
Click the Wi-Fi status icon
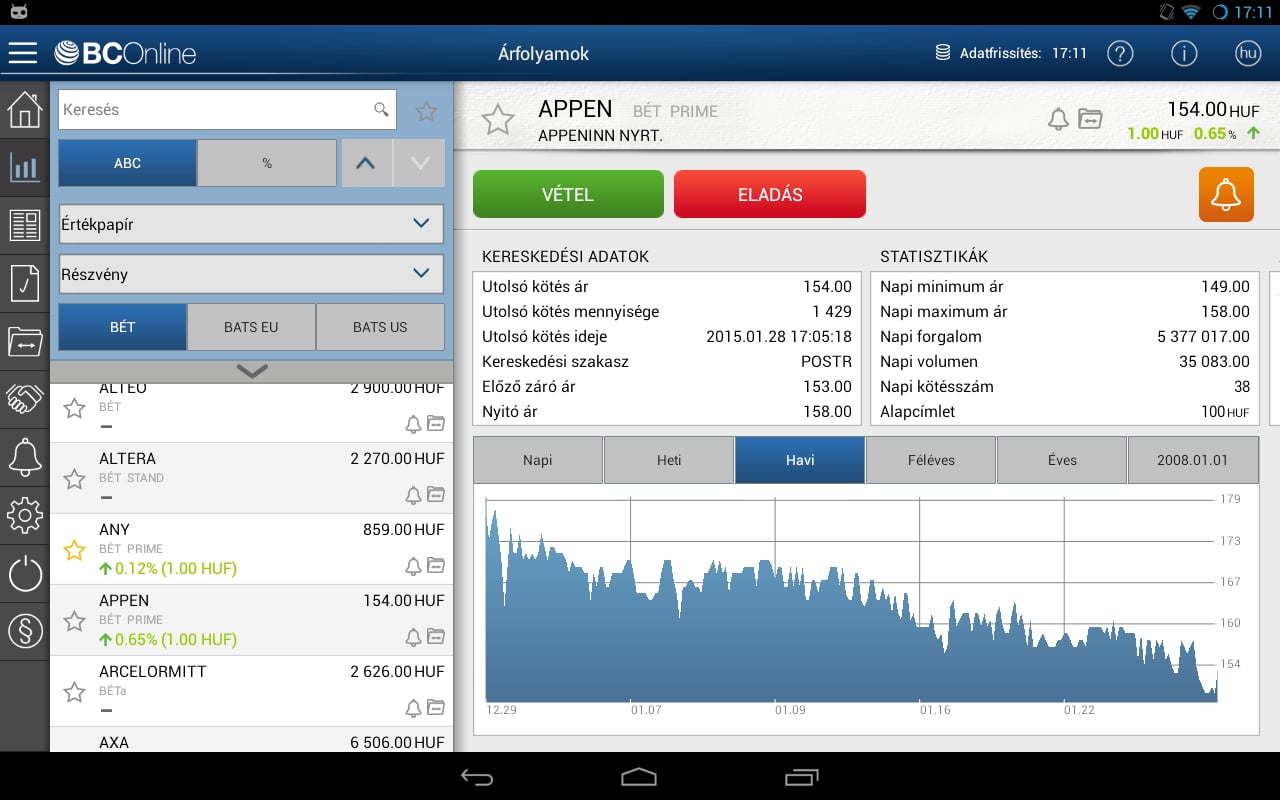[1190, 12]
